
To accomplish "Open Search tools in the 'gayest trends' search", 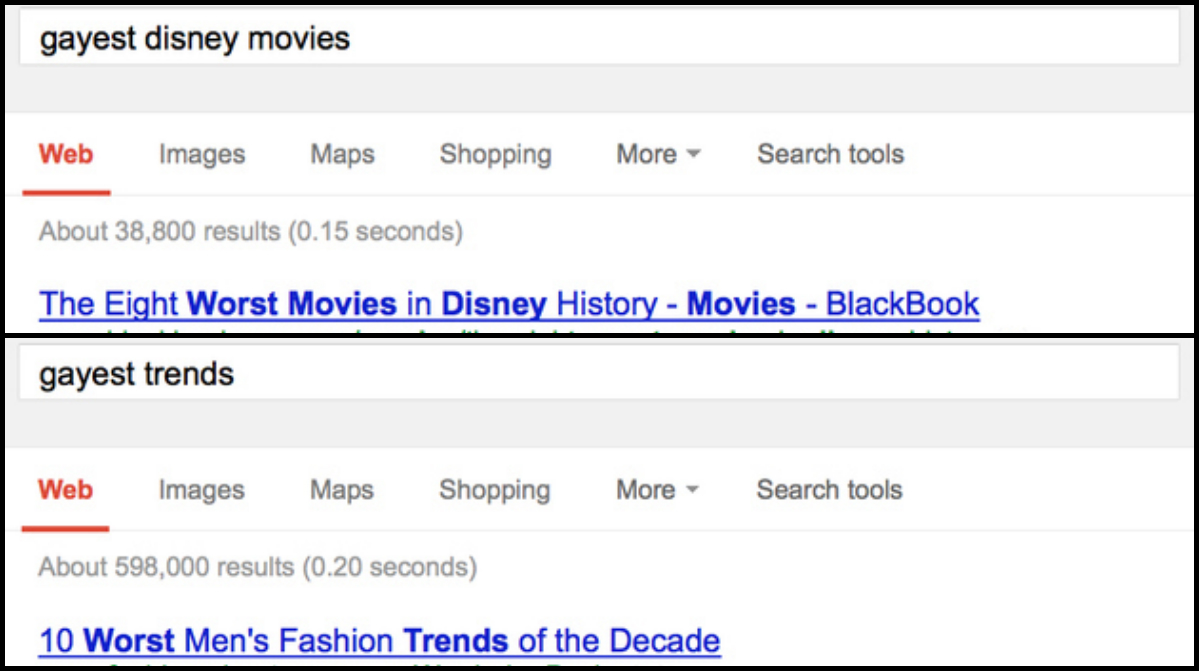I will [x=829, y=490].
